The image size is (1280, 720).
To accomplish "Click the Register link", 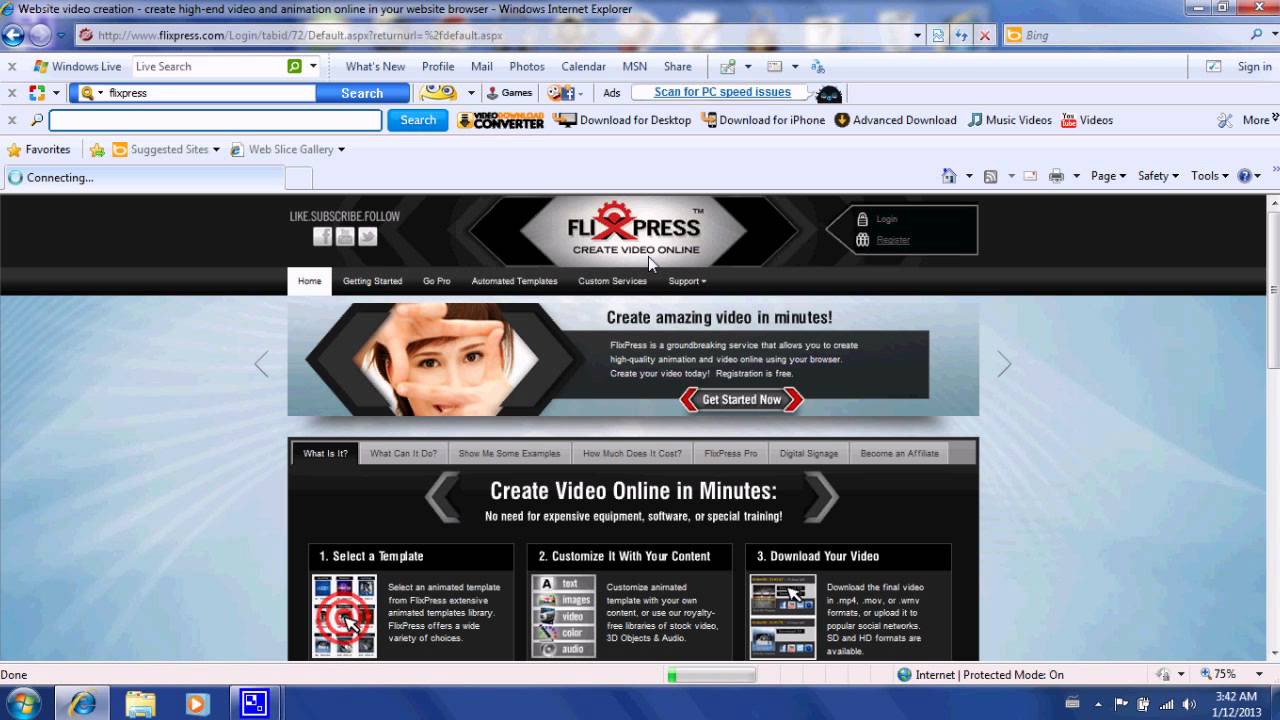I will 893,240.
